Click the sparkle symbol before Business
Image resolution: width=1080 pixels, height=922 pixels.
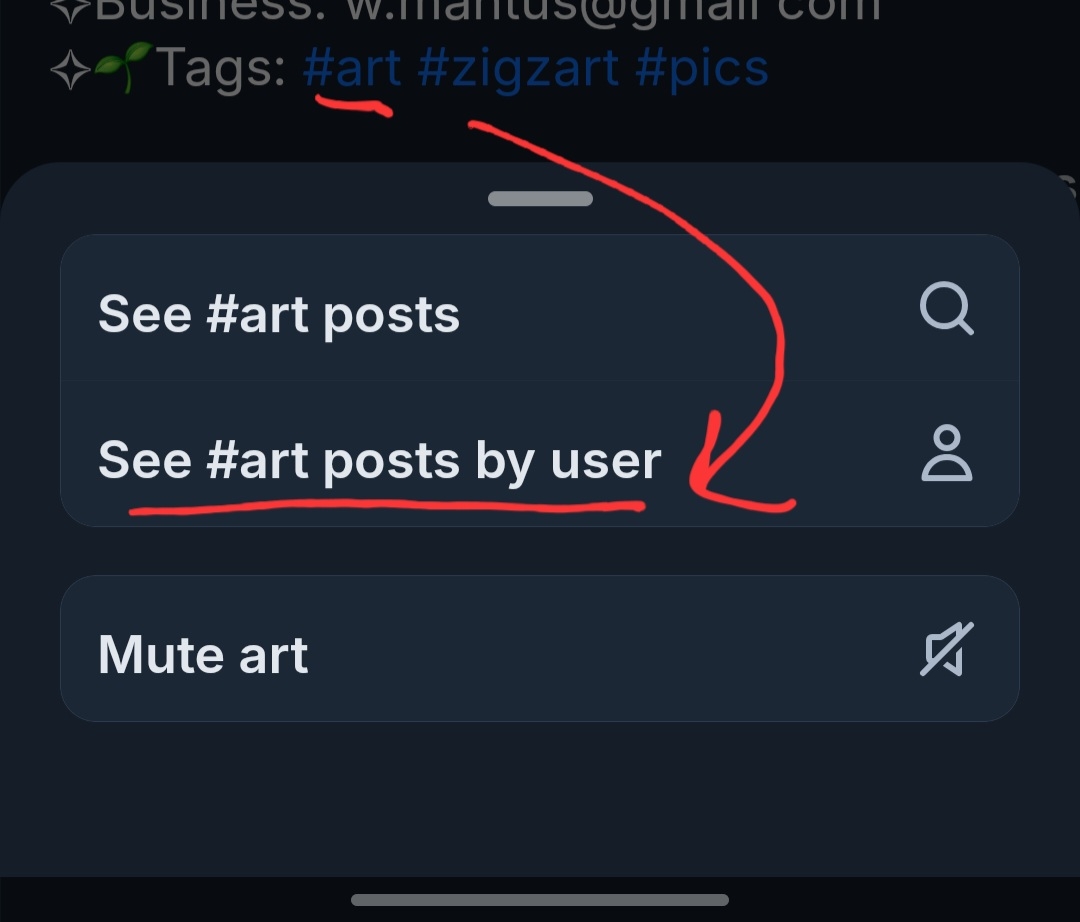coord(70,8)
